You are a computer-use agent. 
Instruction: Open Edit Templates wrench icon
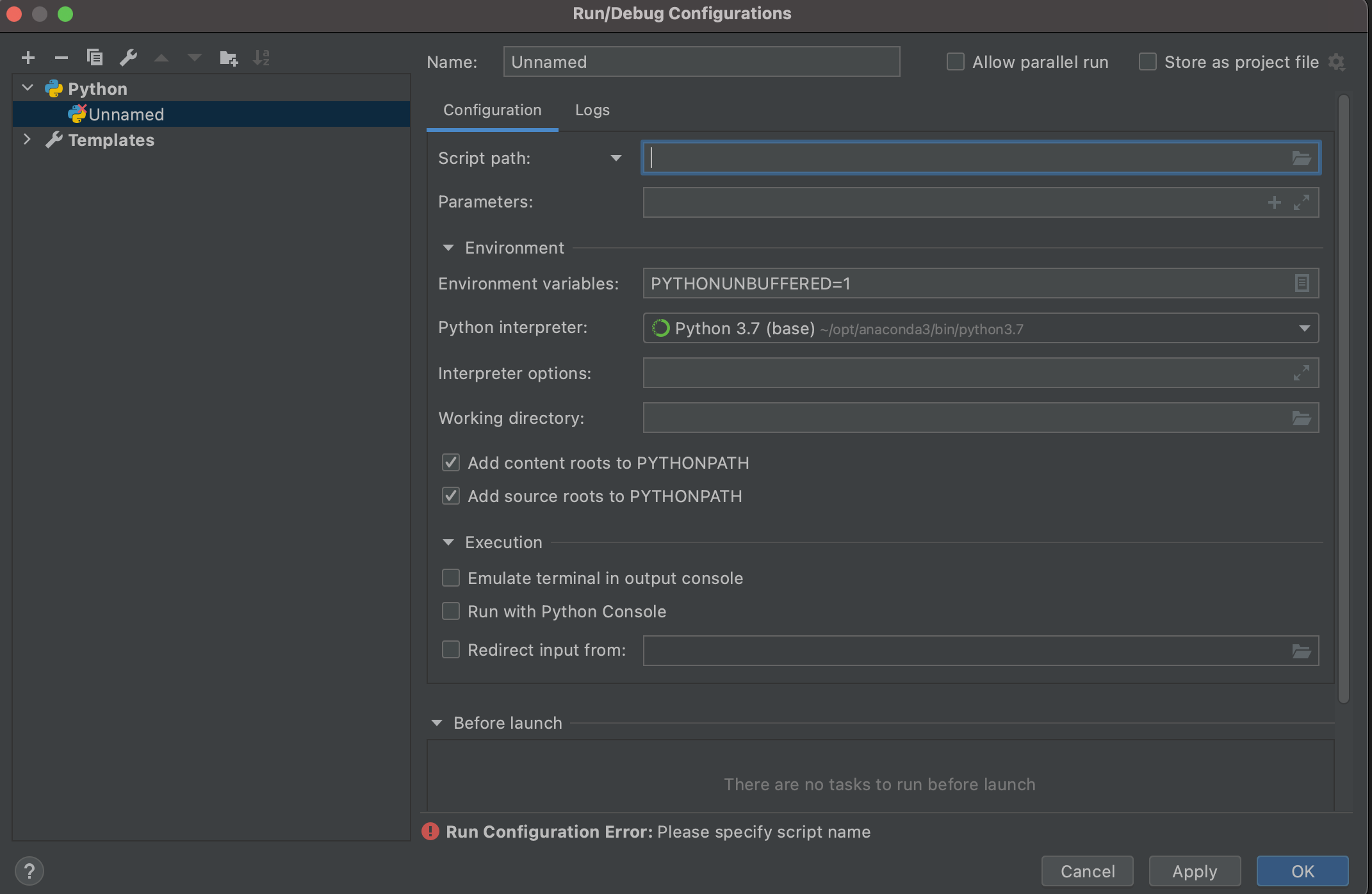point(129,58)
